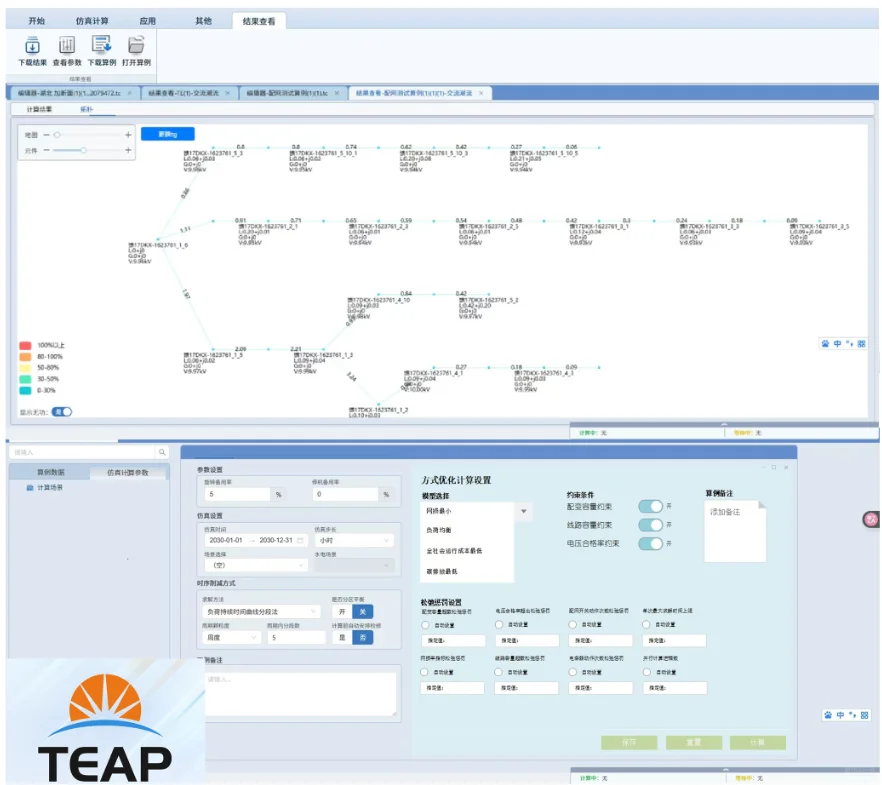Select 自动设置 radio under 电压合格率越出松弛惩罚

tap(499, 625)
